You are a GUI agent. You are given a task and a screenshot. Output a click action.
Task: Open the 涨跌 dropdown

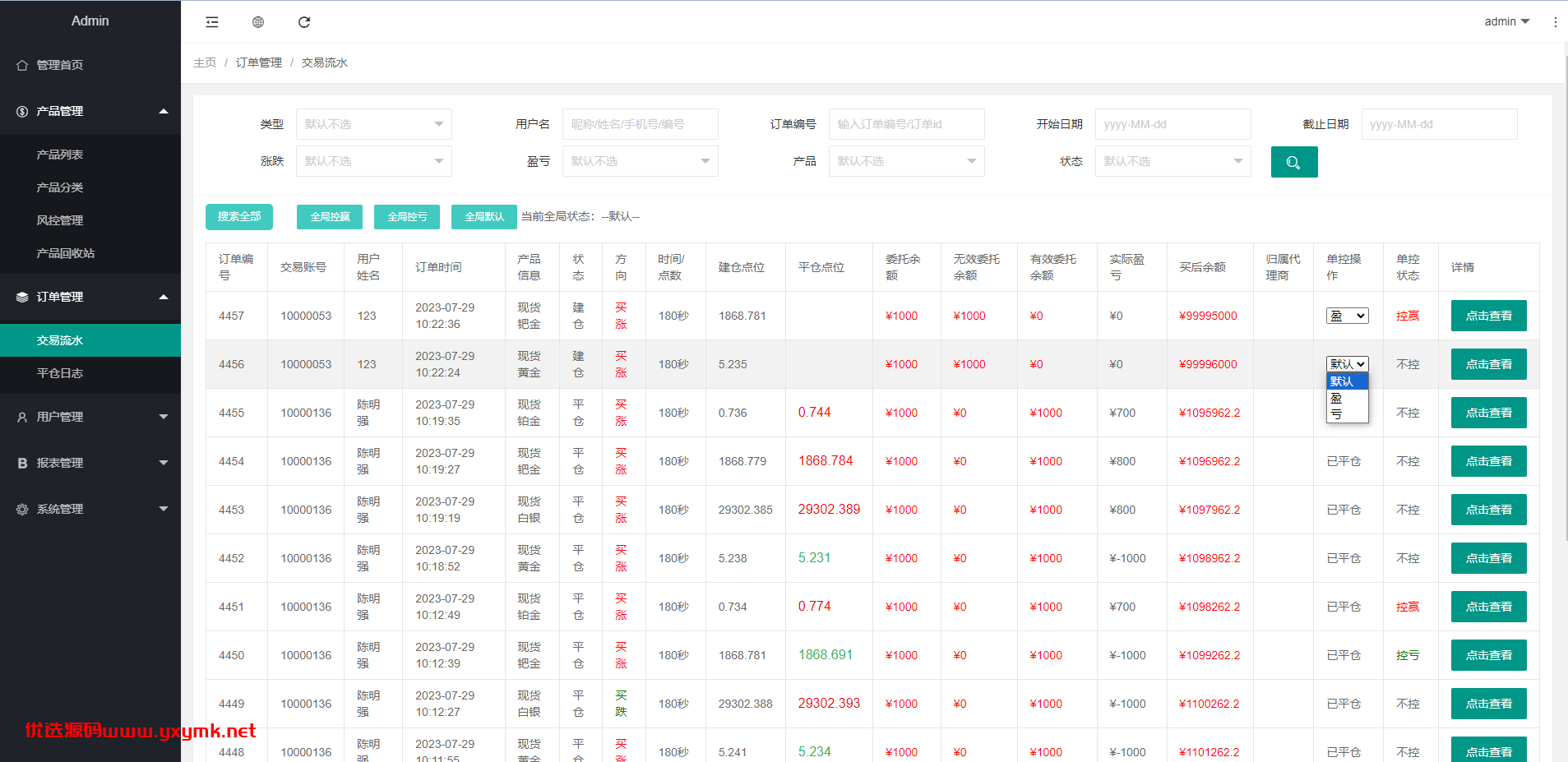click(x=374, y=161)
